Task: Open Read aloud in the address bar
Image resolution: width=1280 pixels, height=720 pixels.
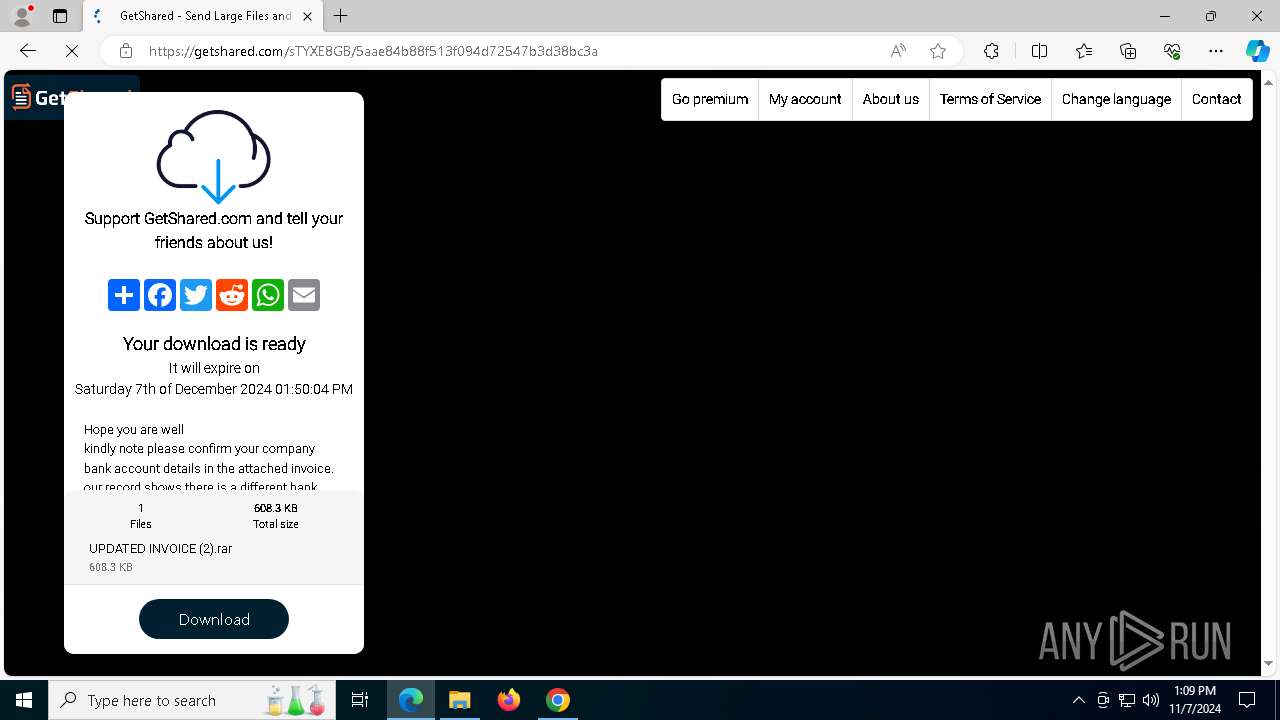Action: [898, 51]
